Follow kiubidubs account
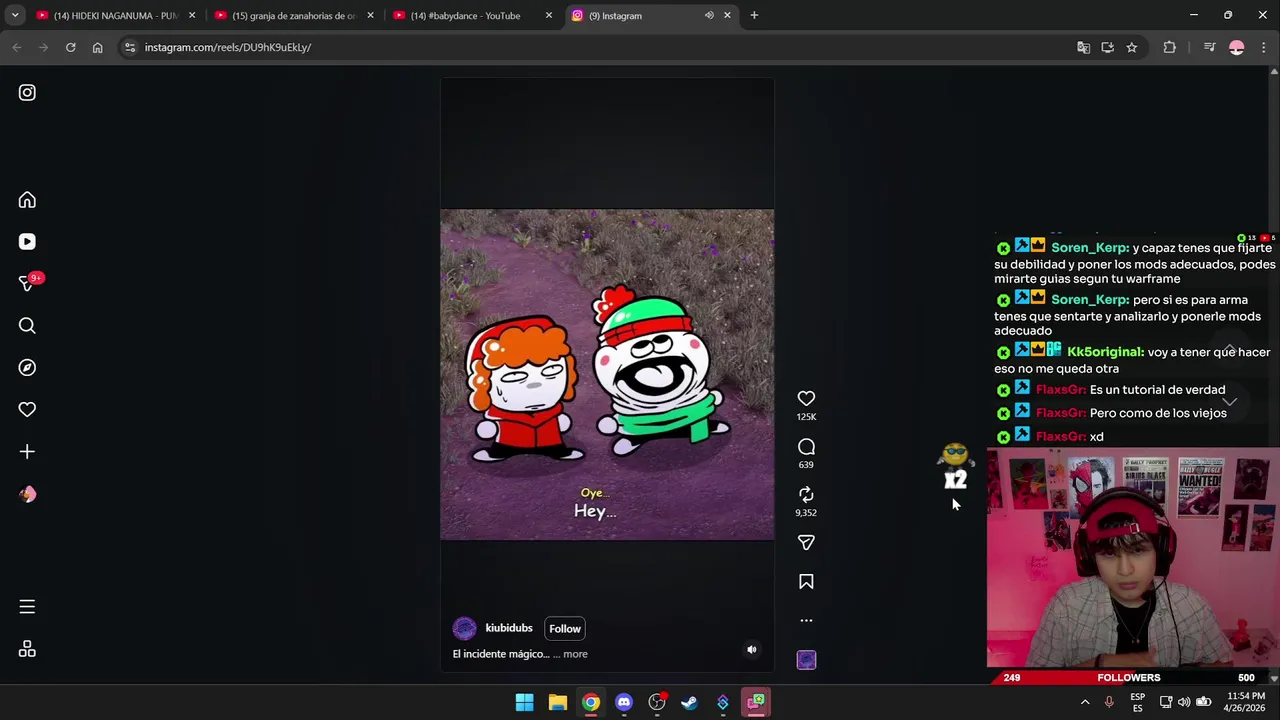Image resolution: width=1280 pixels, height=720 pixels. (565, 628)
